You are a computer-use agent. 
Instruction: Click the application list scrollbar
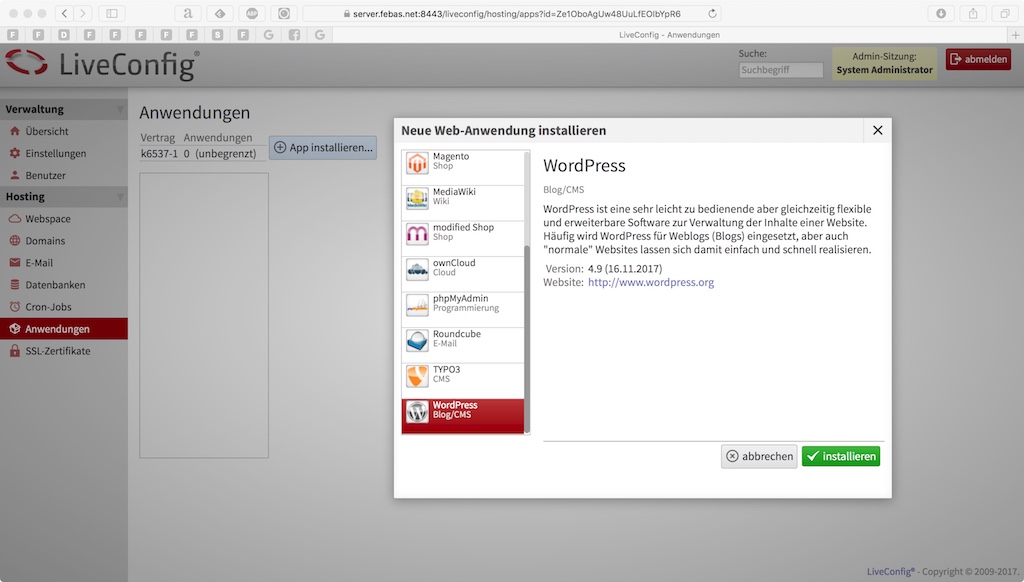click(526, 338)
